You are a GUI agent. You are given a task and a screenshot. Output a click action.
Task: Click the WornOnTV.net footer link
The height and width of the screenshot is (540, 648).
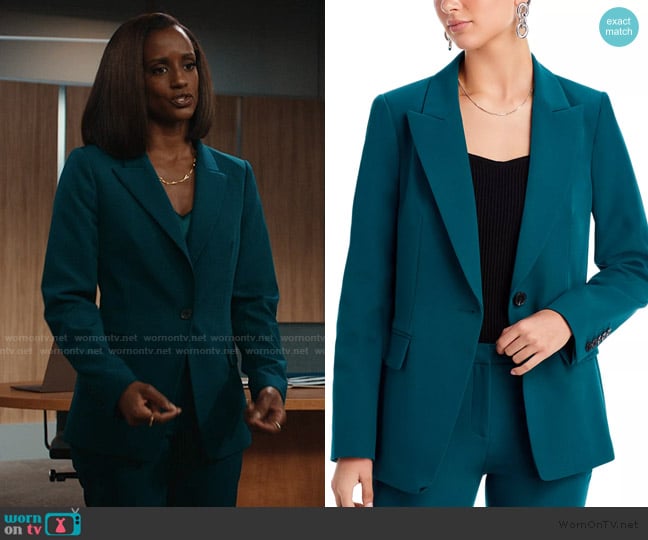pyautogui.click(x=599, y=524)
